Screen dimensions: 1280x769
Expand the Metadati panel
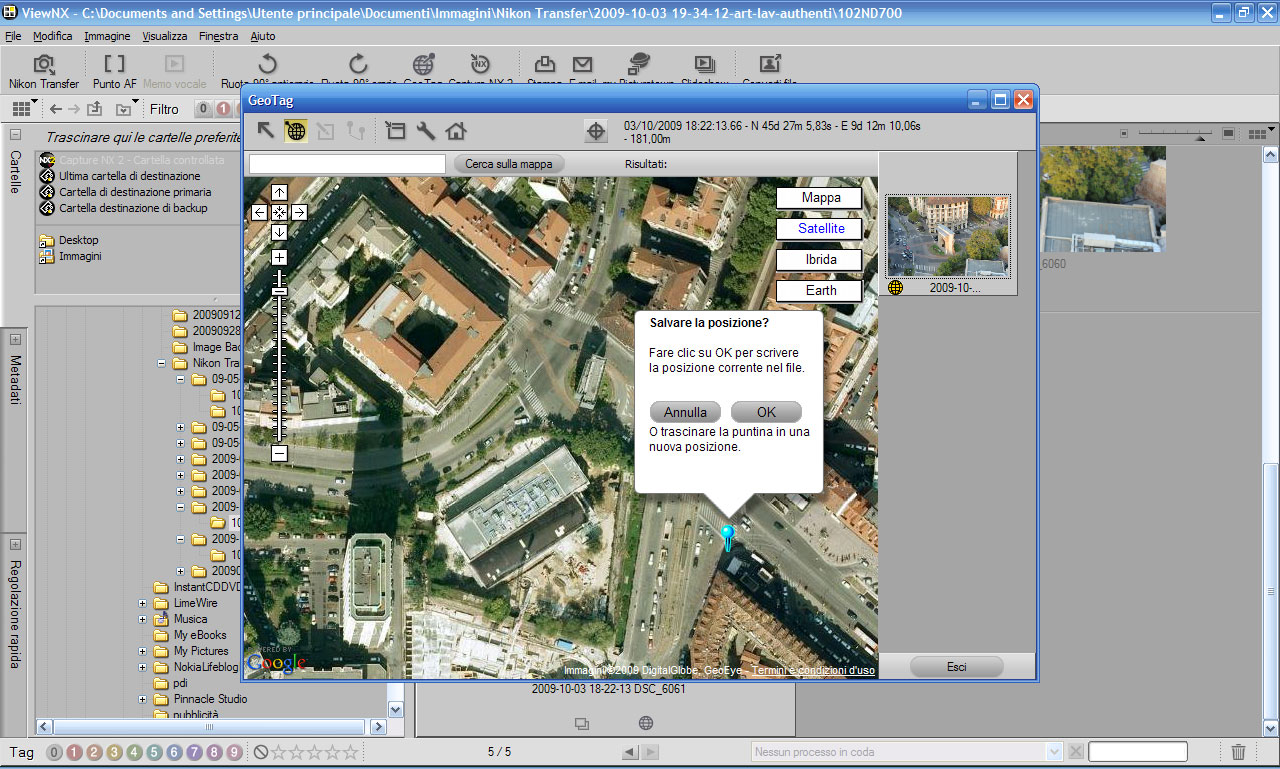(x=15, y=340)
